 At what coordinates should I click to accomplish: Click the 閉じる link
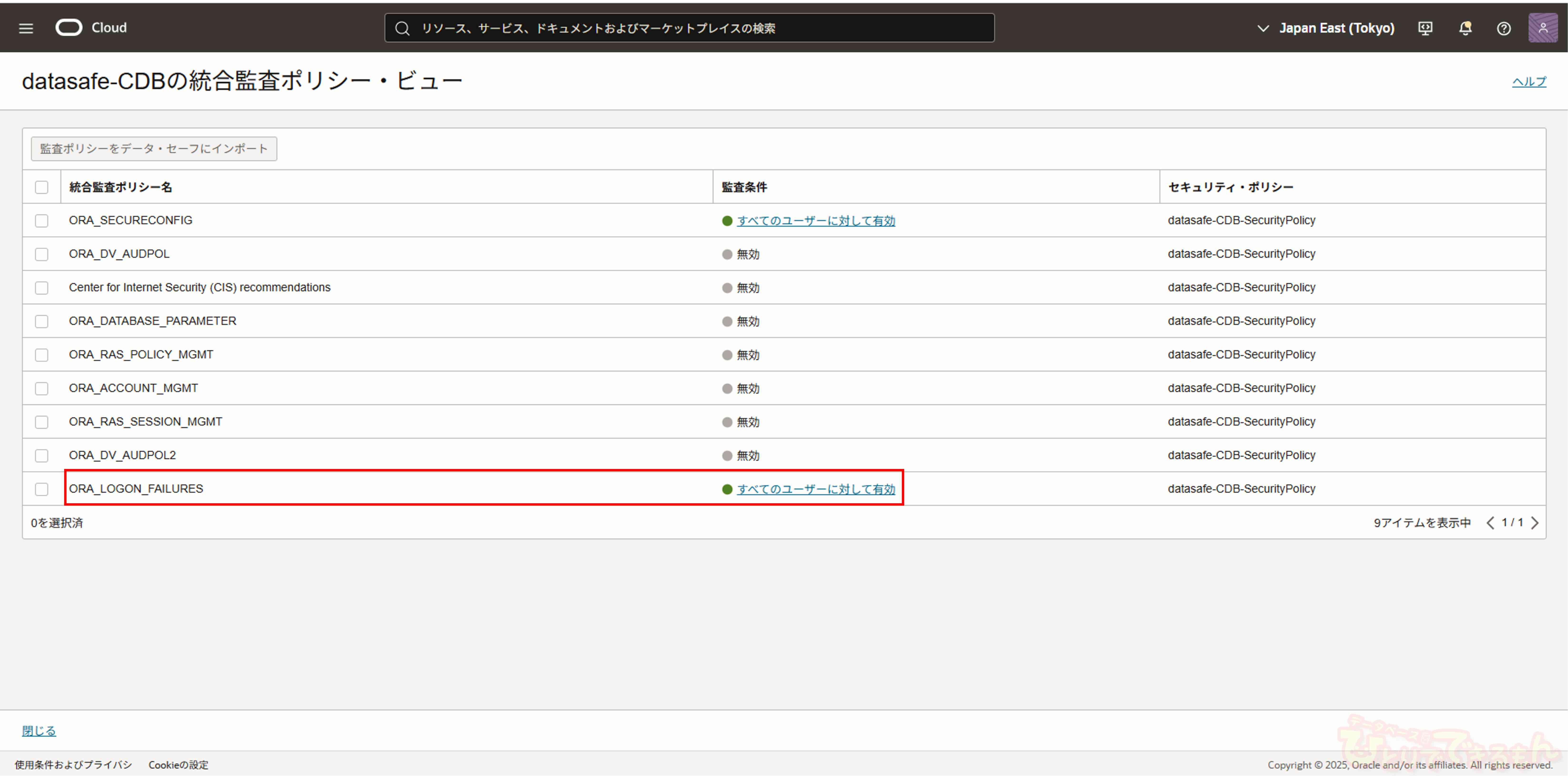[39, 730]
